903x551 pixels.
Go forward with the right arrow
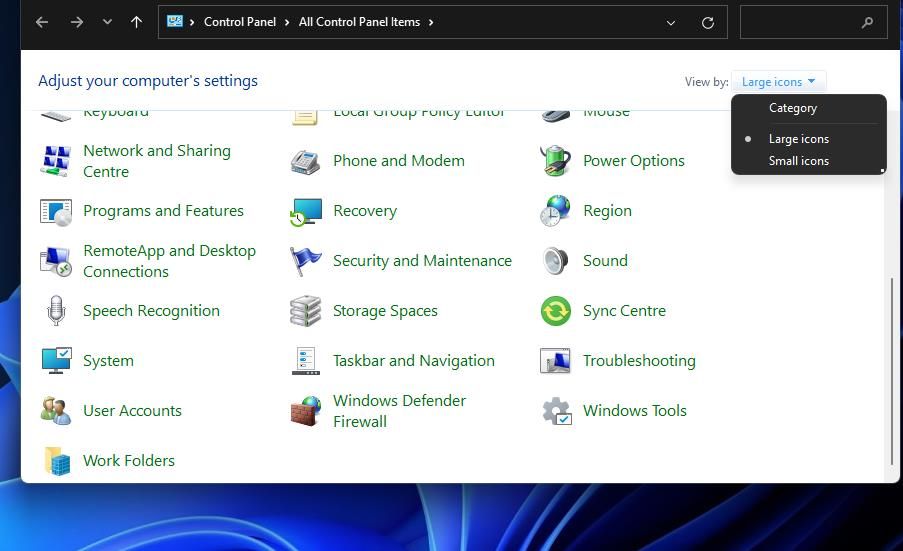(77, 22)
